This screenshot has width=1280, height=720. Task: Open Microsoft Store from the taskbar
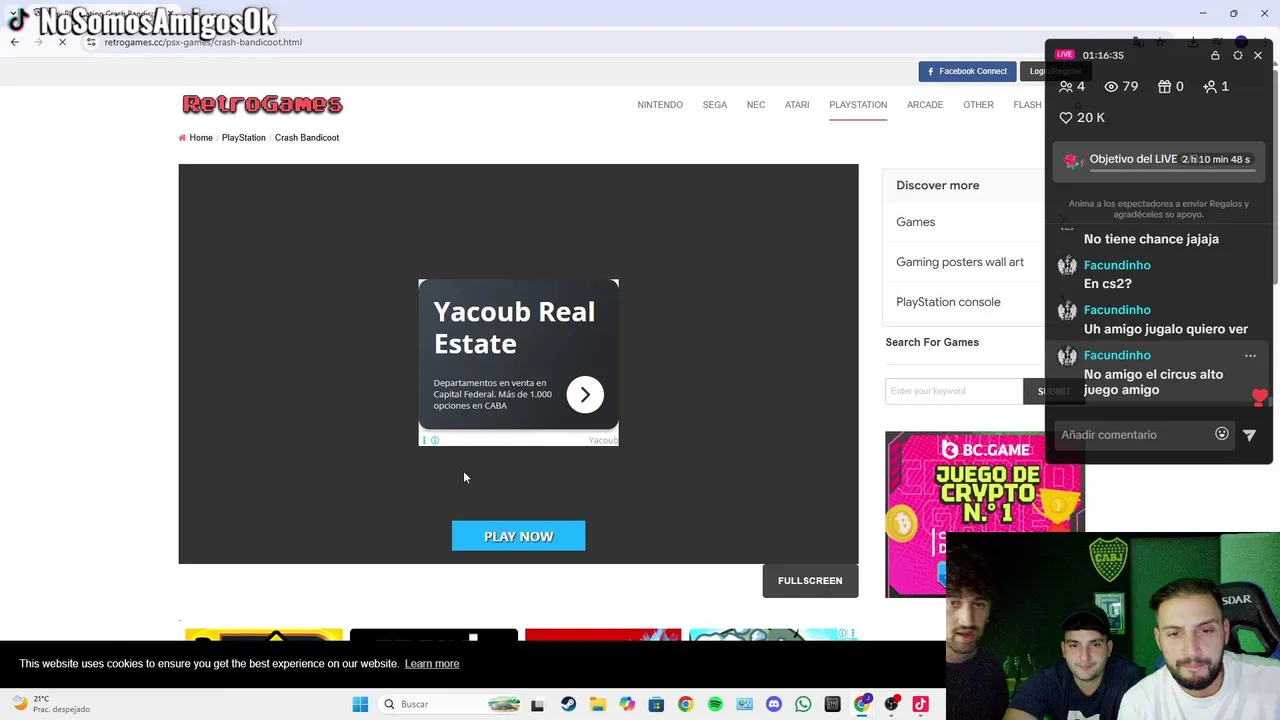[x=656, y=705]
